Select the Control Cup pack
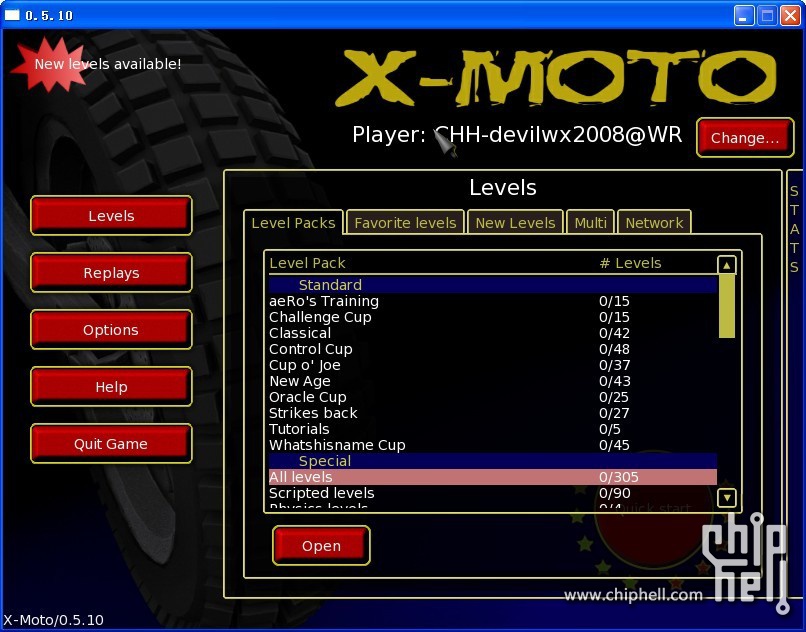 click(492, 349)
